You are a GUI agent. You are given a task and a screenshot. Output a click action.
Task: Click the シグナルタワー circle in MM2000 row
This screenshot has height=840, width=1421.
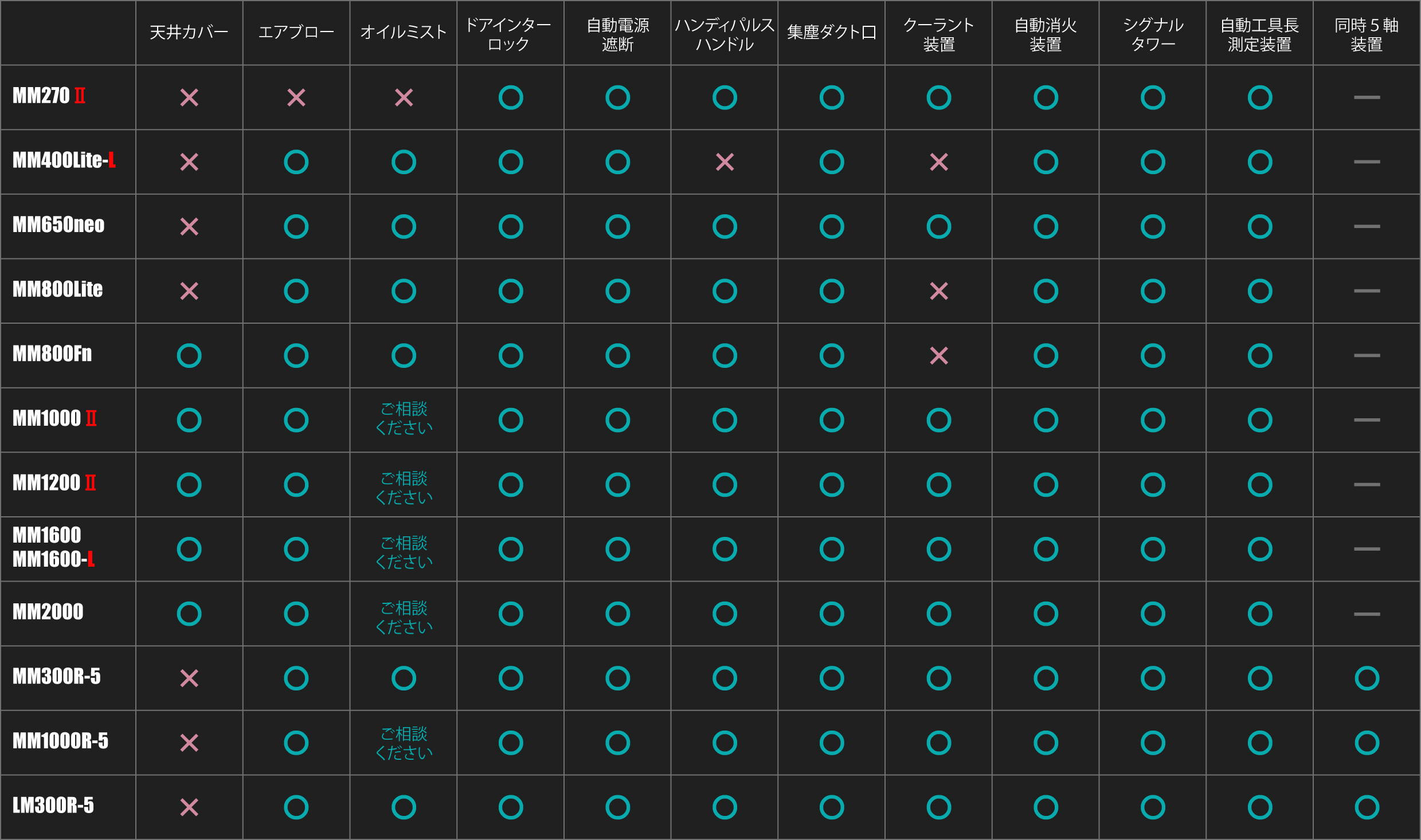(x=1153, y=613)
